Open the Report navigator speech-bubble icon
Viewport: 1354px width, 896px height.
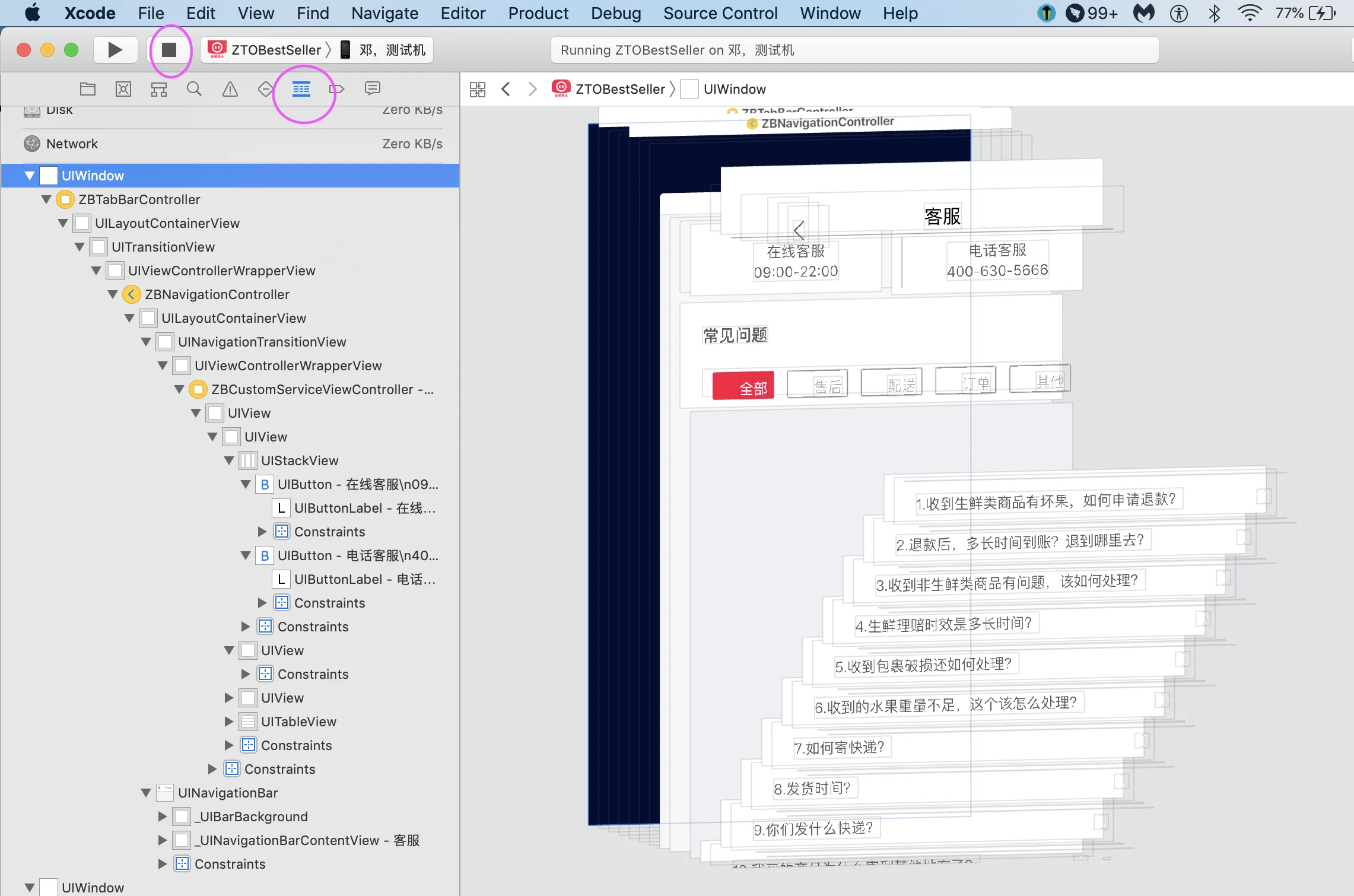[x=372, y=89]
